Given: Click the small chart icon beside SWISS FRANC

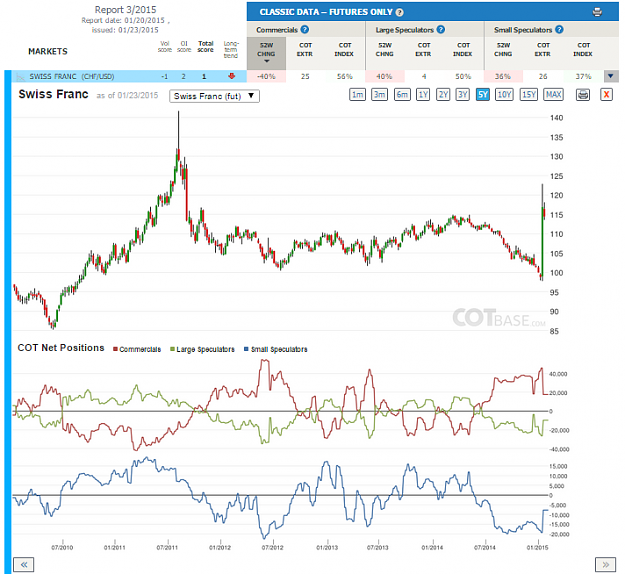Looking at the screenshot, I should [20, 77].
